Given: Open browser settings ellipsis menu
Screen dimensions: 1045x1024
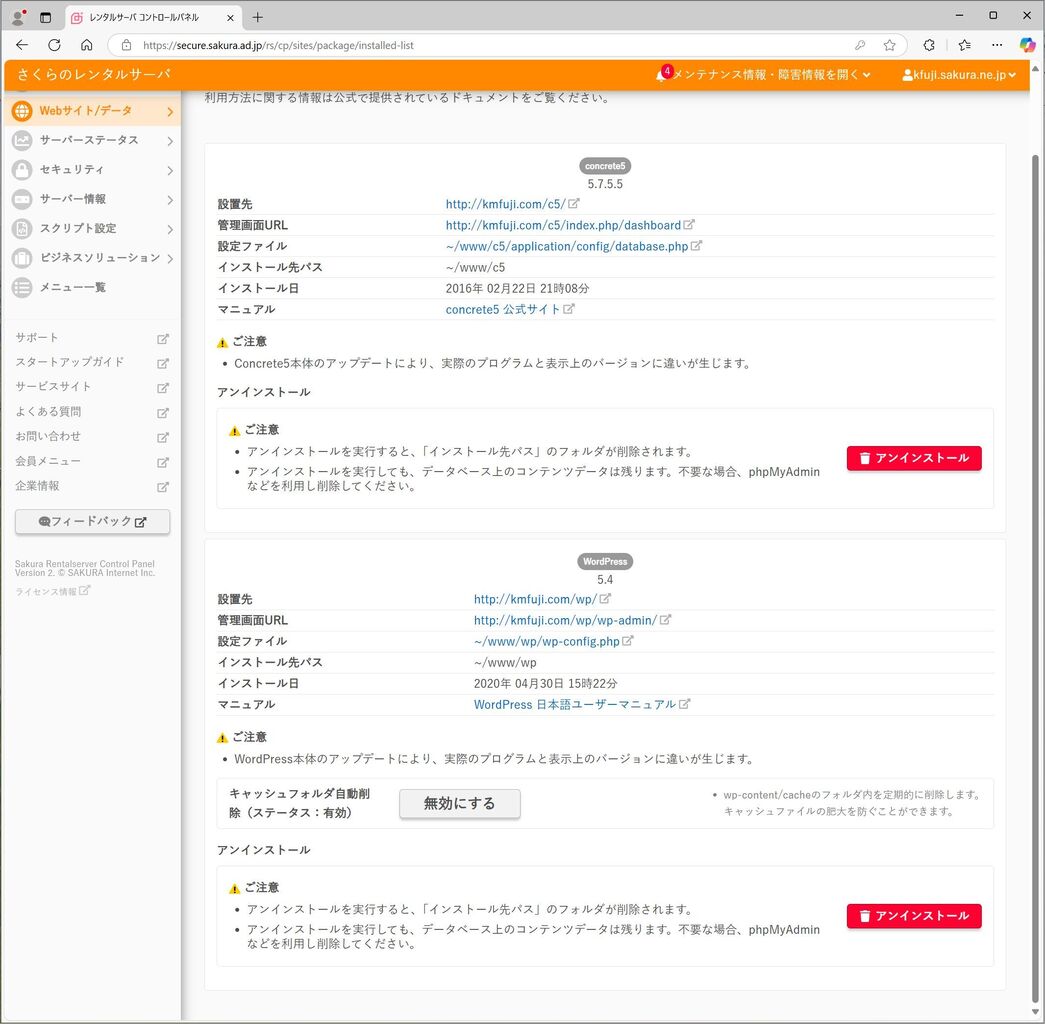Looking at the screenshot, I should [x=997, y=45].
